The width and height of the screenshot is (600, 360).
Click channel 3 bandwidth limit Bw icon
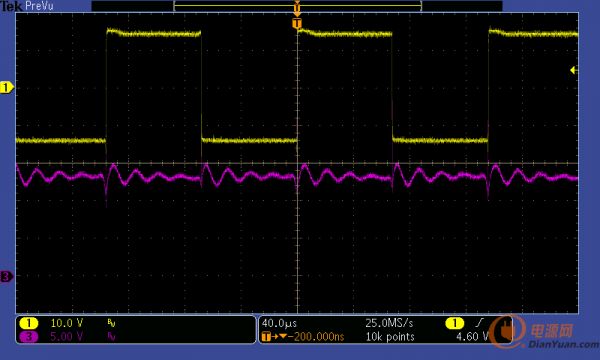click(x=111, y=337)
